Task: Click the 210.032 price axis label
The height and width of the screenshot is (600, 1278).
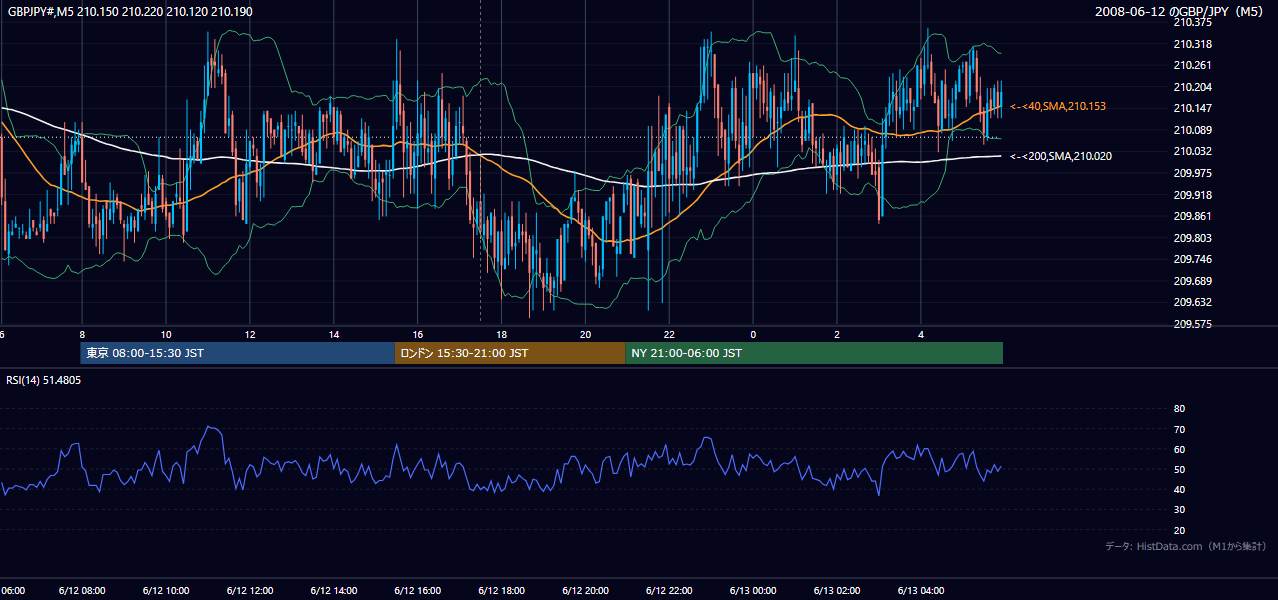Action: (1193, 151)
